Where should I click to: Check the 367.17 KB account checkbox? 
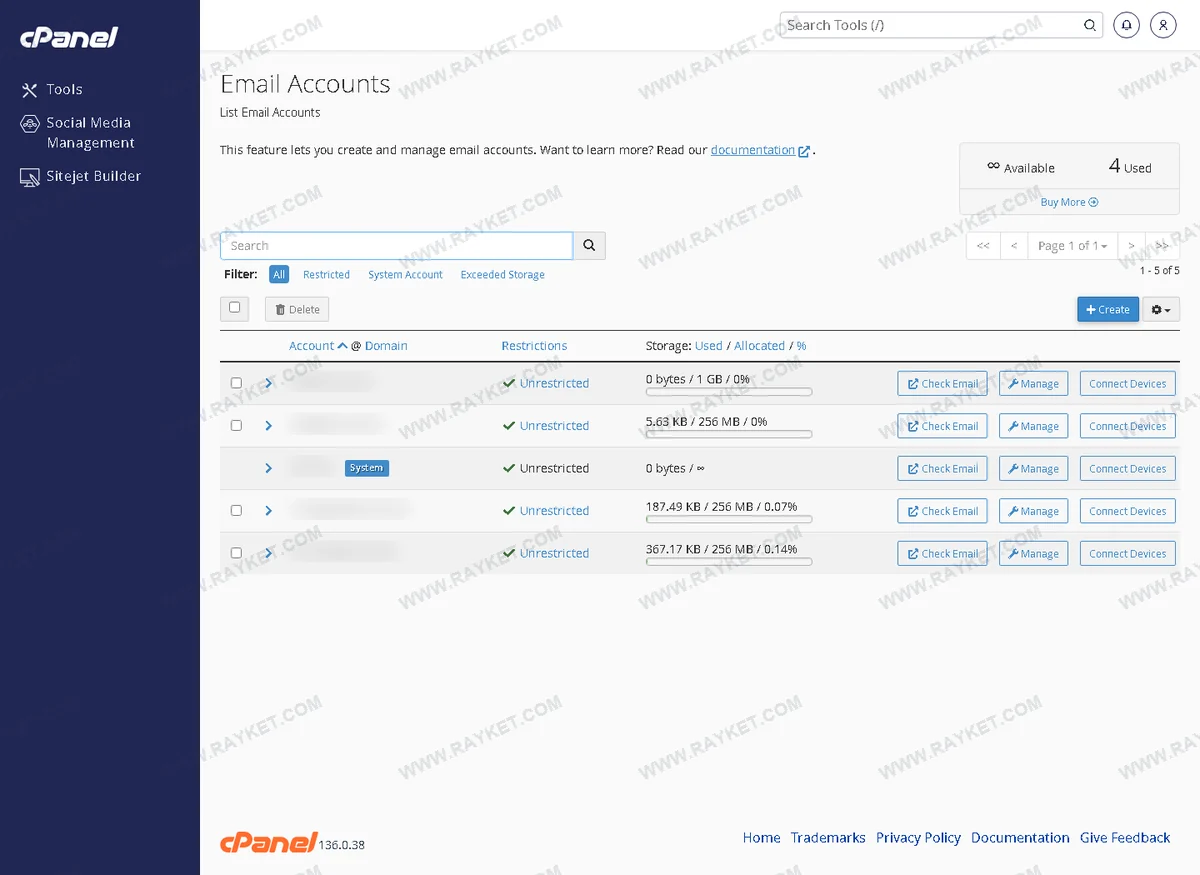236,553
